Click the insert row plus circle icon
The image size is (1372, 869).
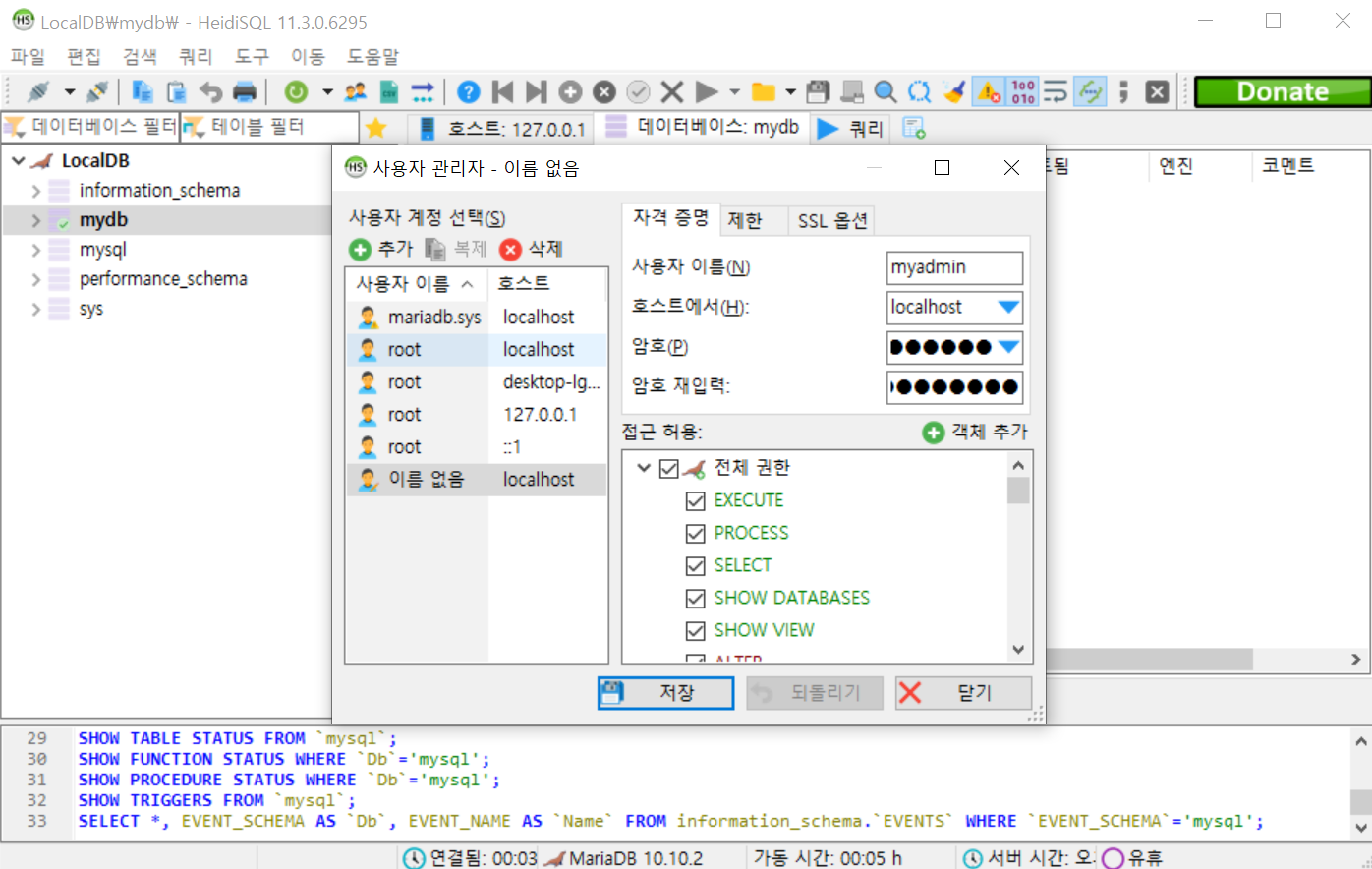[570, 92]
